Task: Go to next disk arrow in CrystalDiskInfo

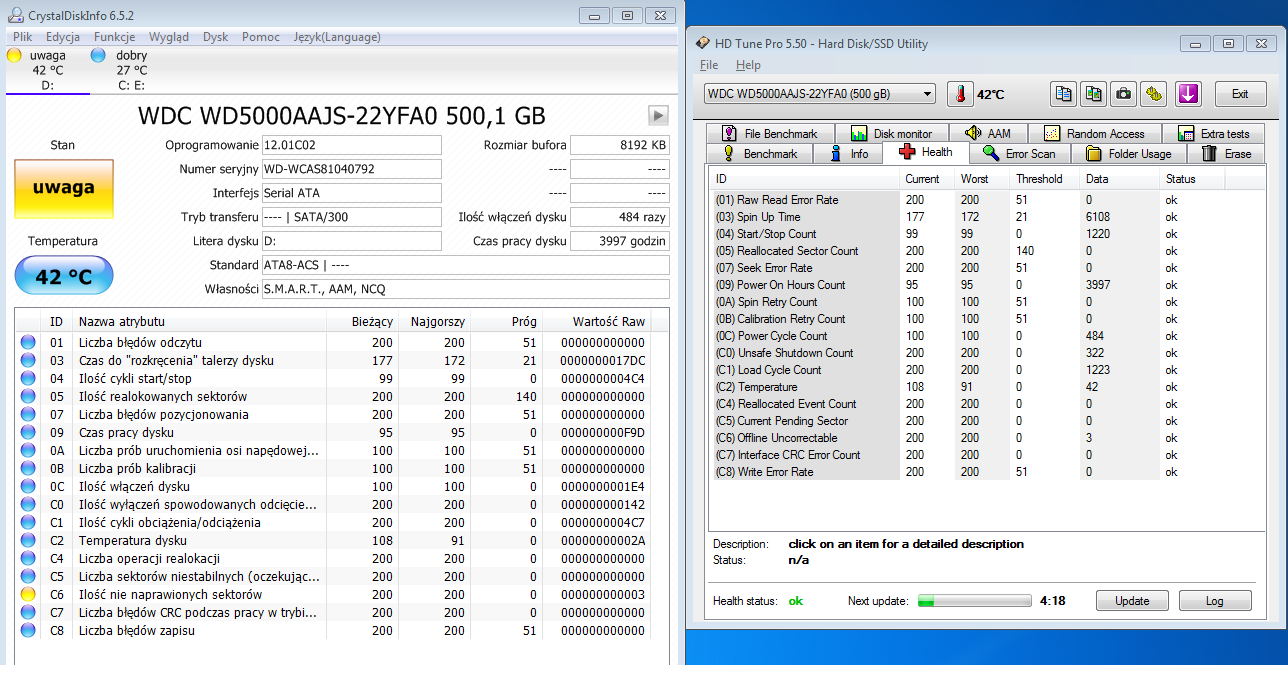Action: coord(658,115)
